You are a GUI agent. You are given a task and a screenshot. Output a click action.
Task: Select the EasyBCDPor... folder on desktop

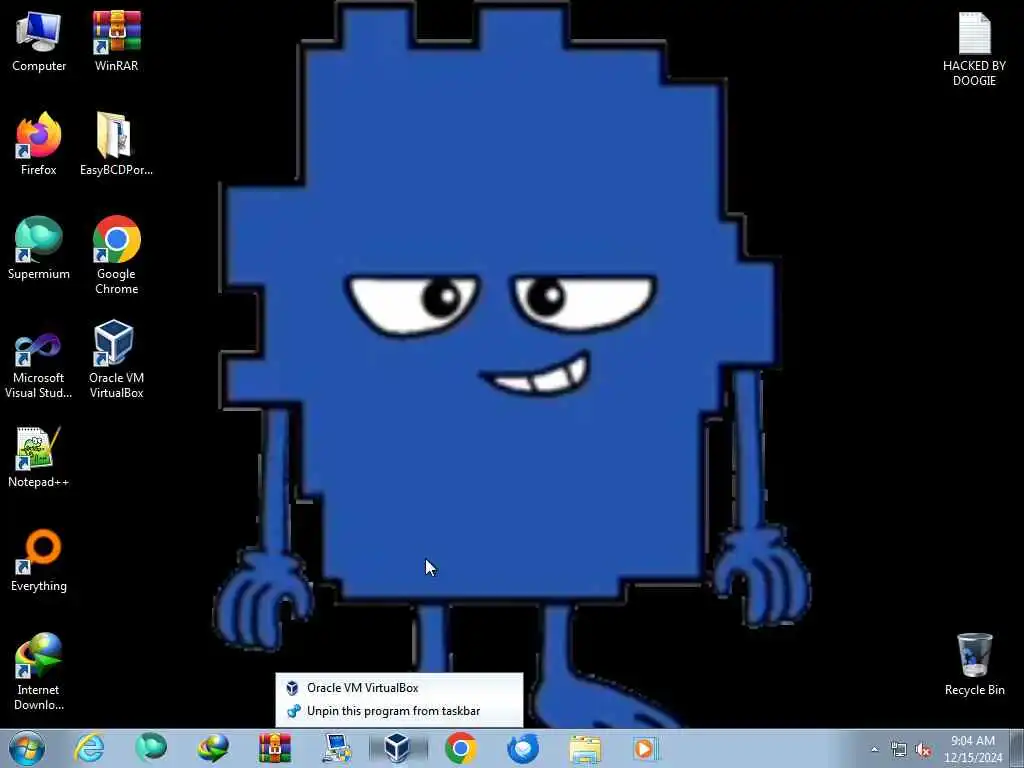click(x=116, y=144)
